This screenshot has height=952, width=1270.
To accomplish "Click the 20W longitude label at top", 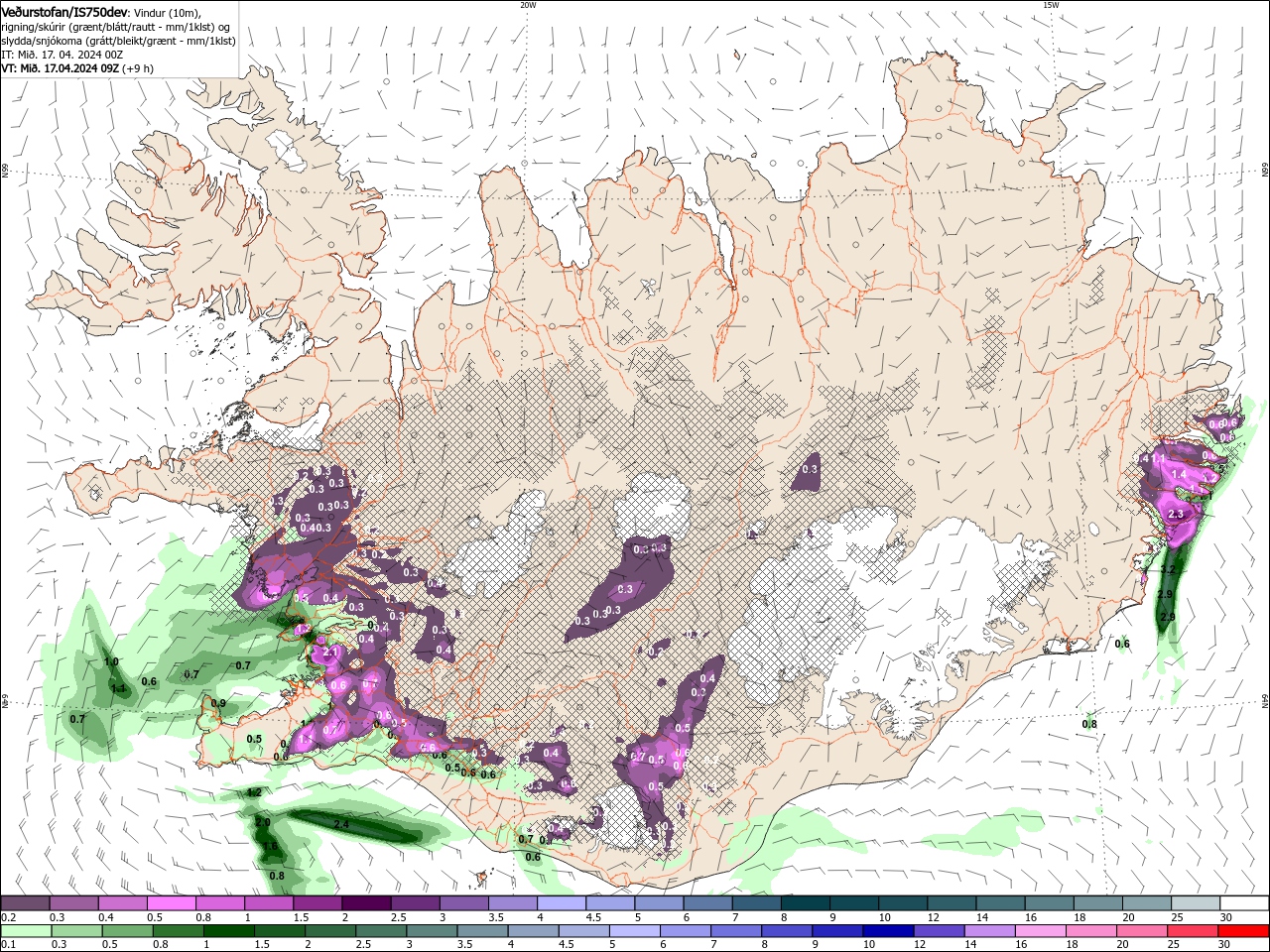I will (528, 5).
